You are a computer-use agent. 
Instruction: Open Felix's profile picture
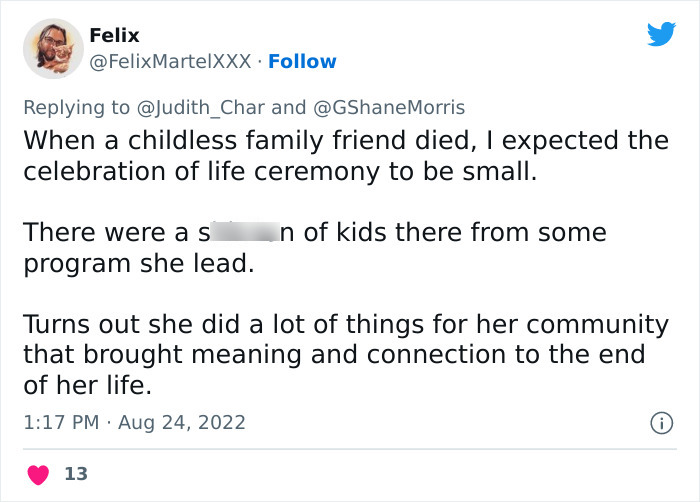52,48
